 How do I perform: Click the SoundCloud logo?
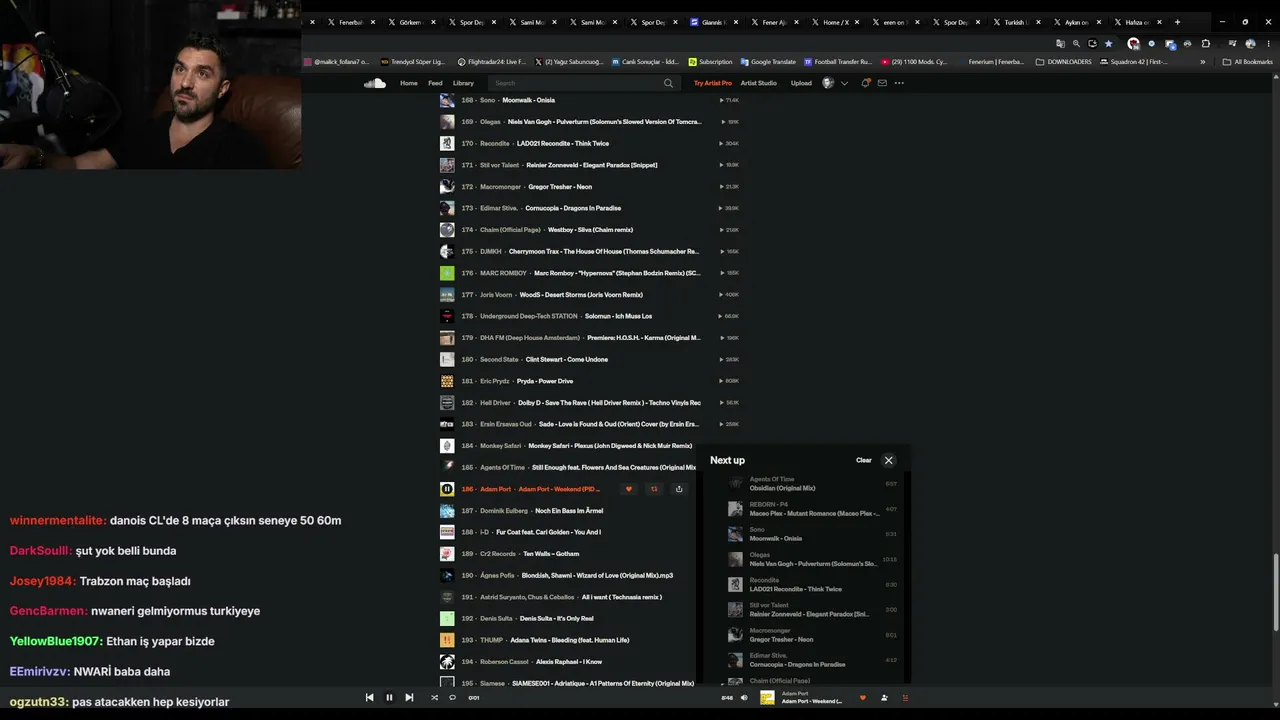[375, 83]
